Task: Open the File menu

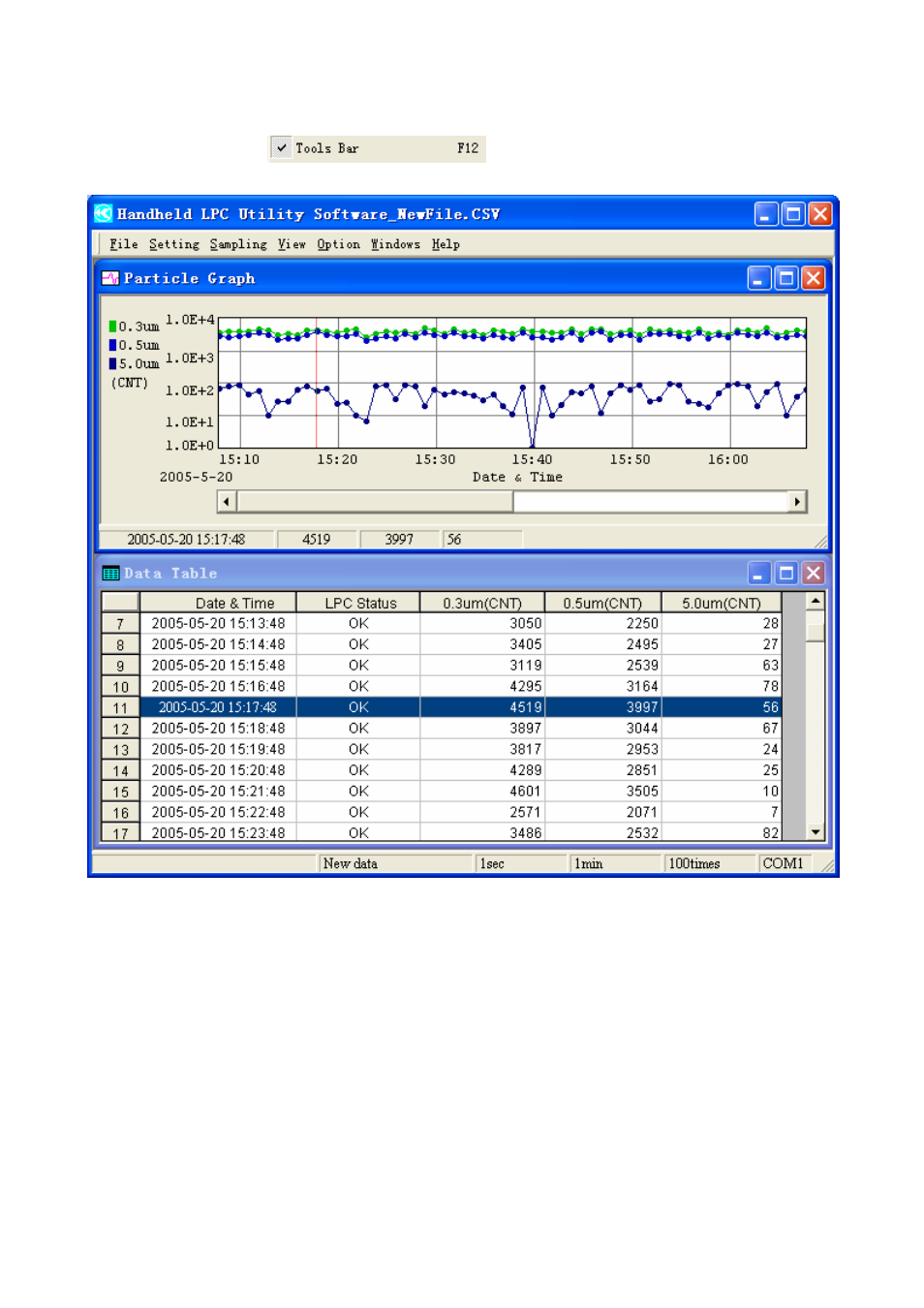Action: [x=124, y=244]
